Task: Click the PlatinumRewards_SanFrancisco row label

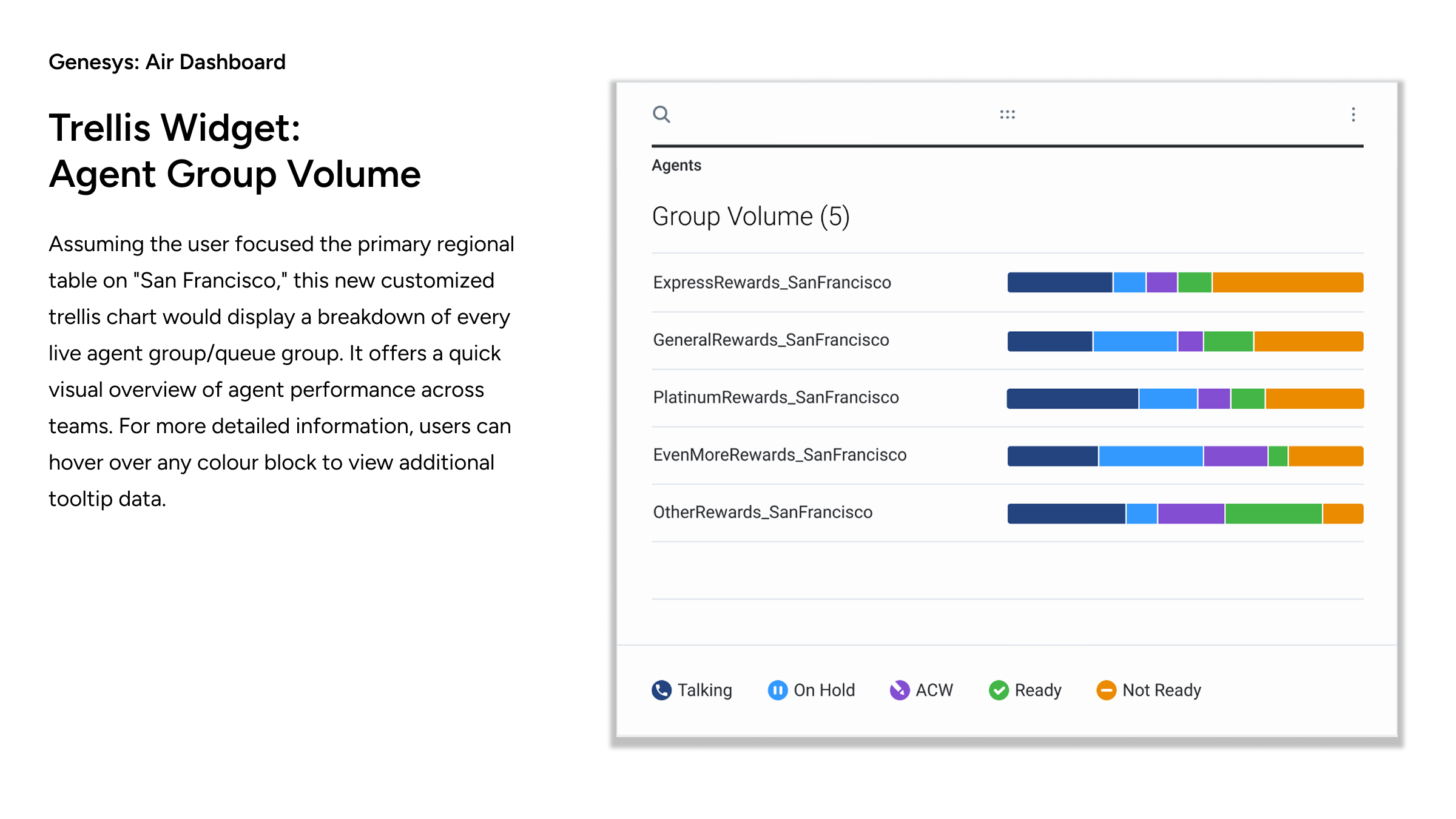Action: [775, 397]
